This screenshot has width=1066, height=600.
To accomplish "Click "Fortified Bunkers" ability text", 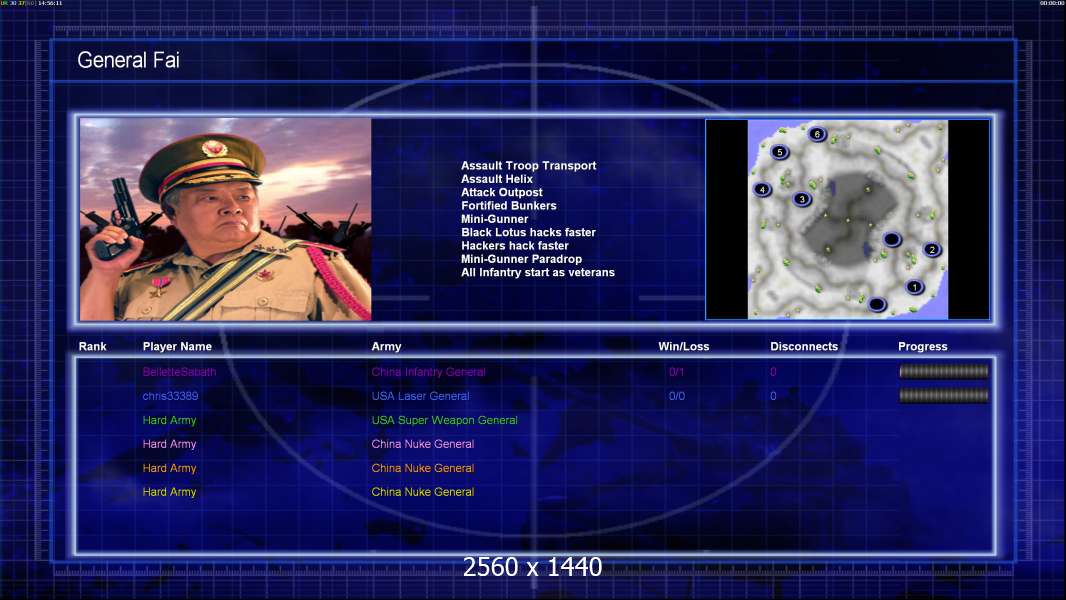I will click(x=509, y=206).
